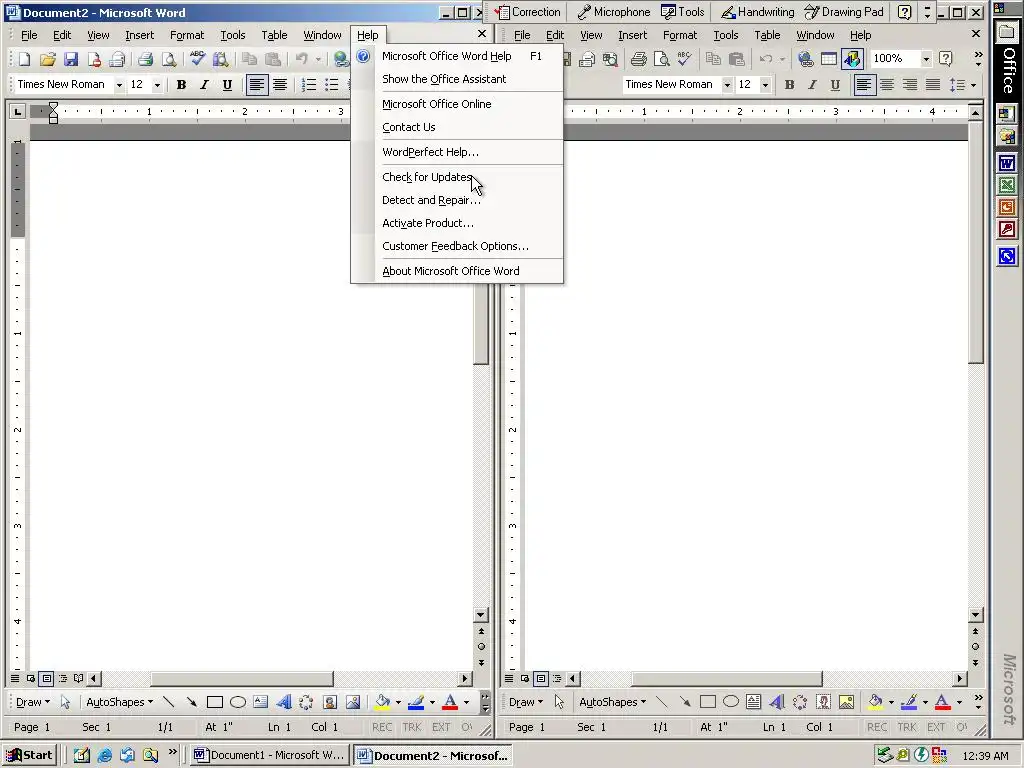The height and width of the screenshot is (768, 1024).
Task: Toggle Bold in right Word window
Action: [x=790, y=85]
